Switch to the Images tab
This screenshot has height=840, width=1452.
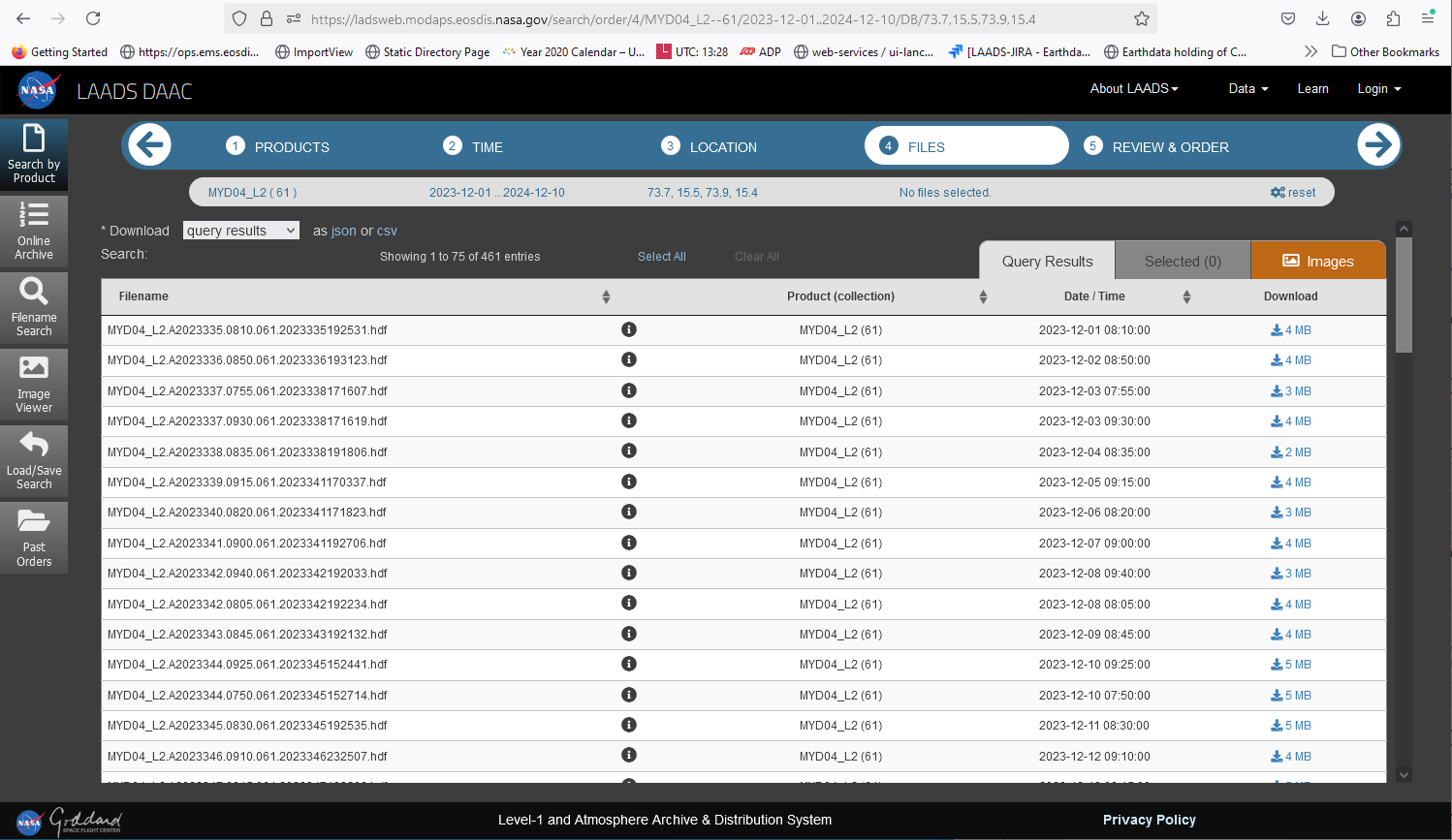(1317, 261)
